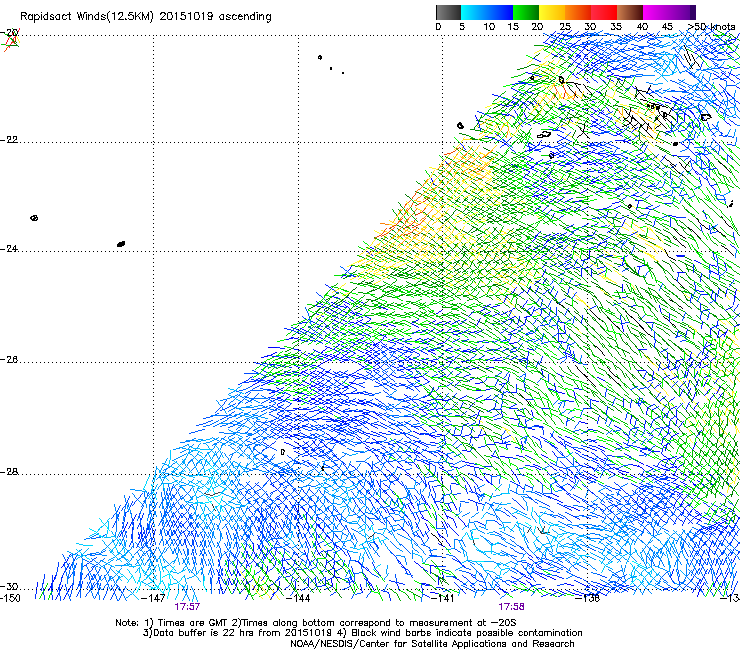This screenshot has width=740, height=650.
Task: Click the -147 longitude axis label
Action: pos(153,598)
